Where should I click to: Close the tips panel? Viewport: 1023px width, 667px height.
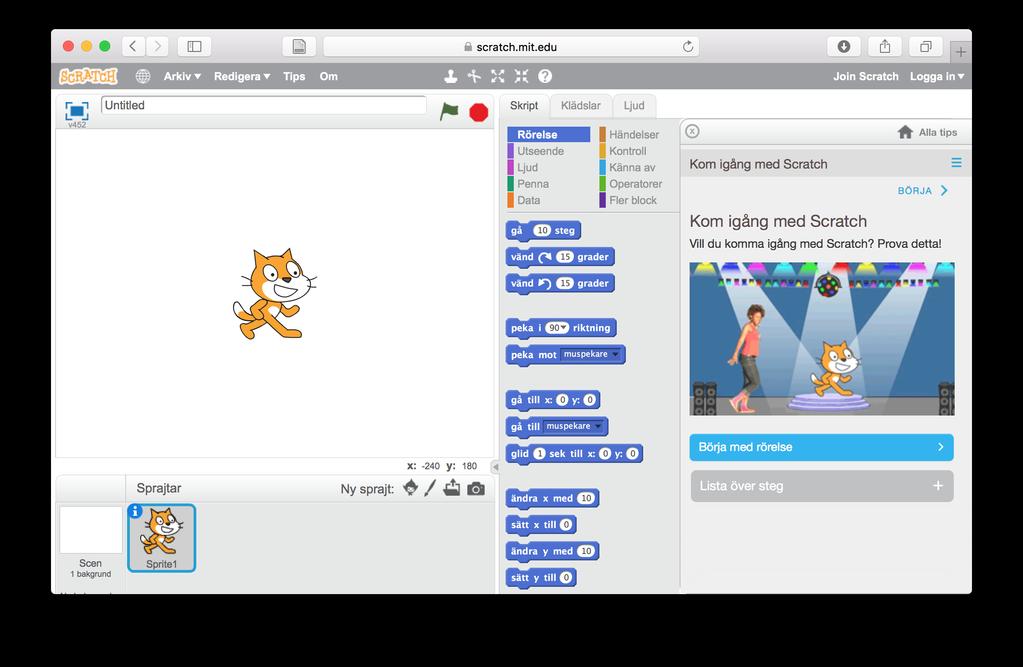(692, 131)
